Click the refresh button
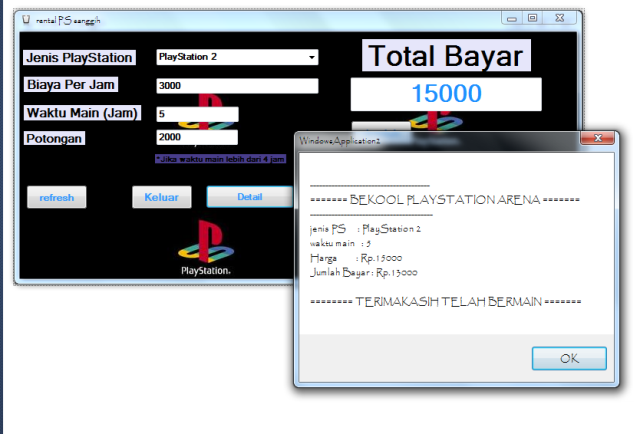The image size is (640, 434). pos(57,197)
